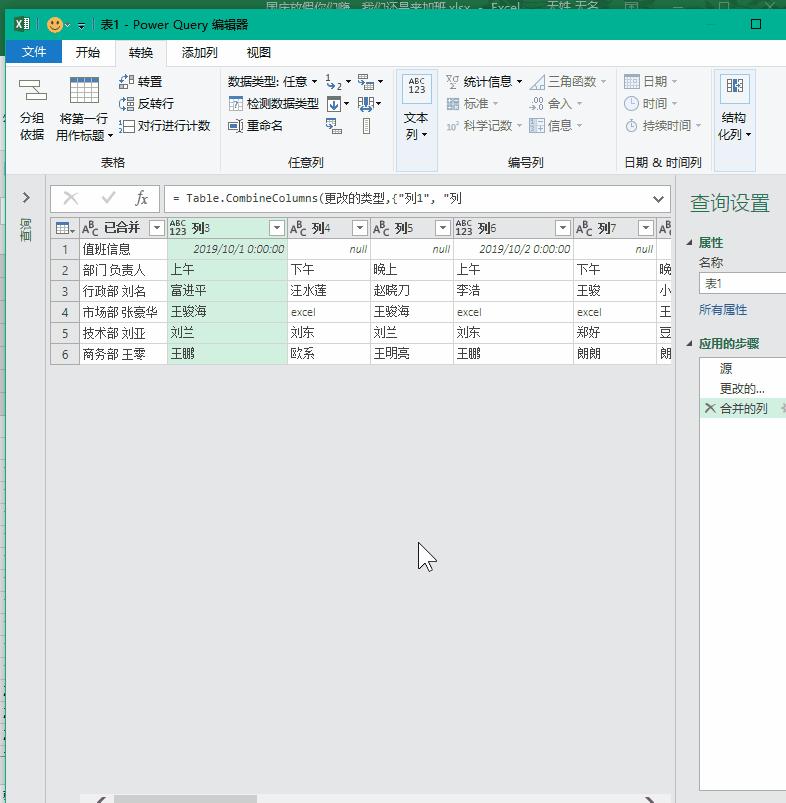Click the Rounding (舍入) icon
This screenshot has width=786, height=803.
click(536, 104)
